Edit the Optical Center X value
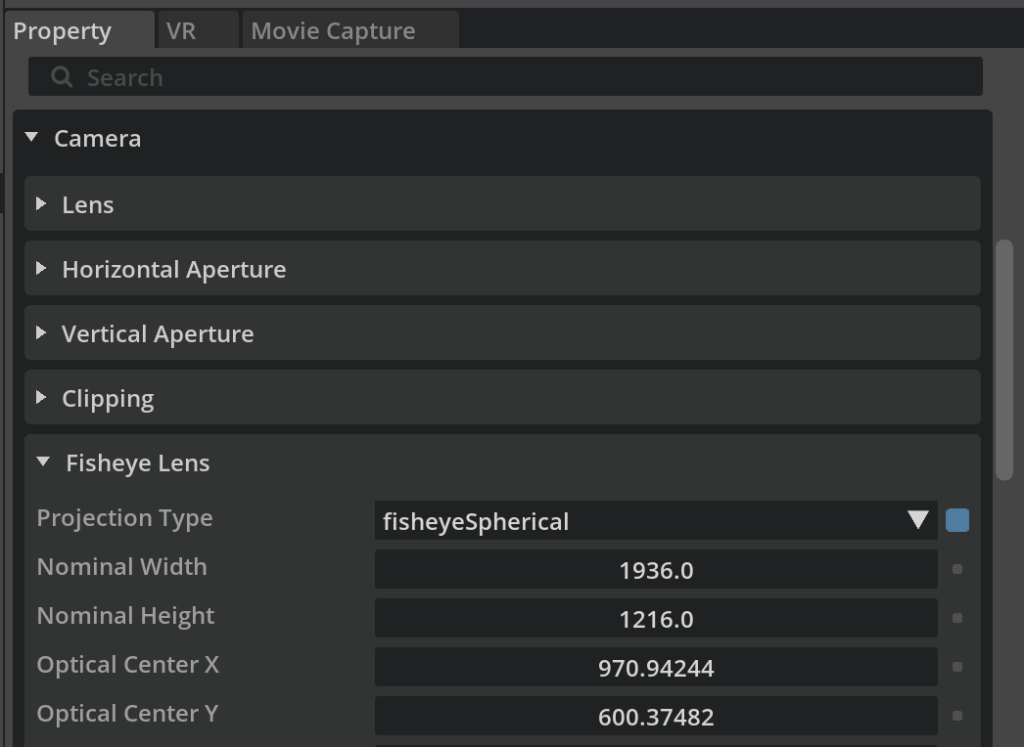Viewport: 1024px width, 747px height. [655, 667]
